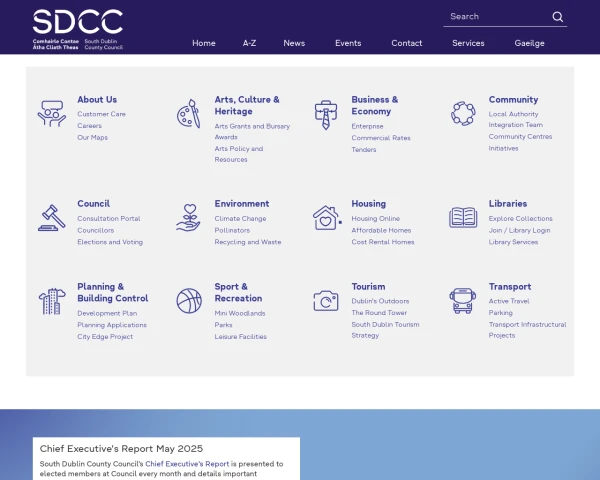
Task: Open Recycling and Waste link
Action: pos(248,242)
